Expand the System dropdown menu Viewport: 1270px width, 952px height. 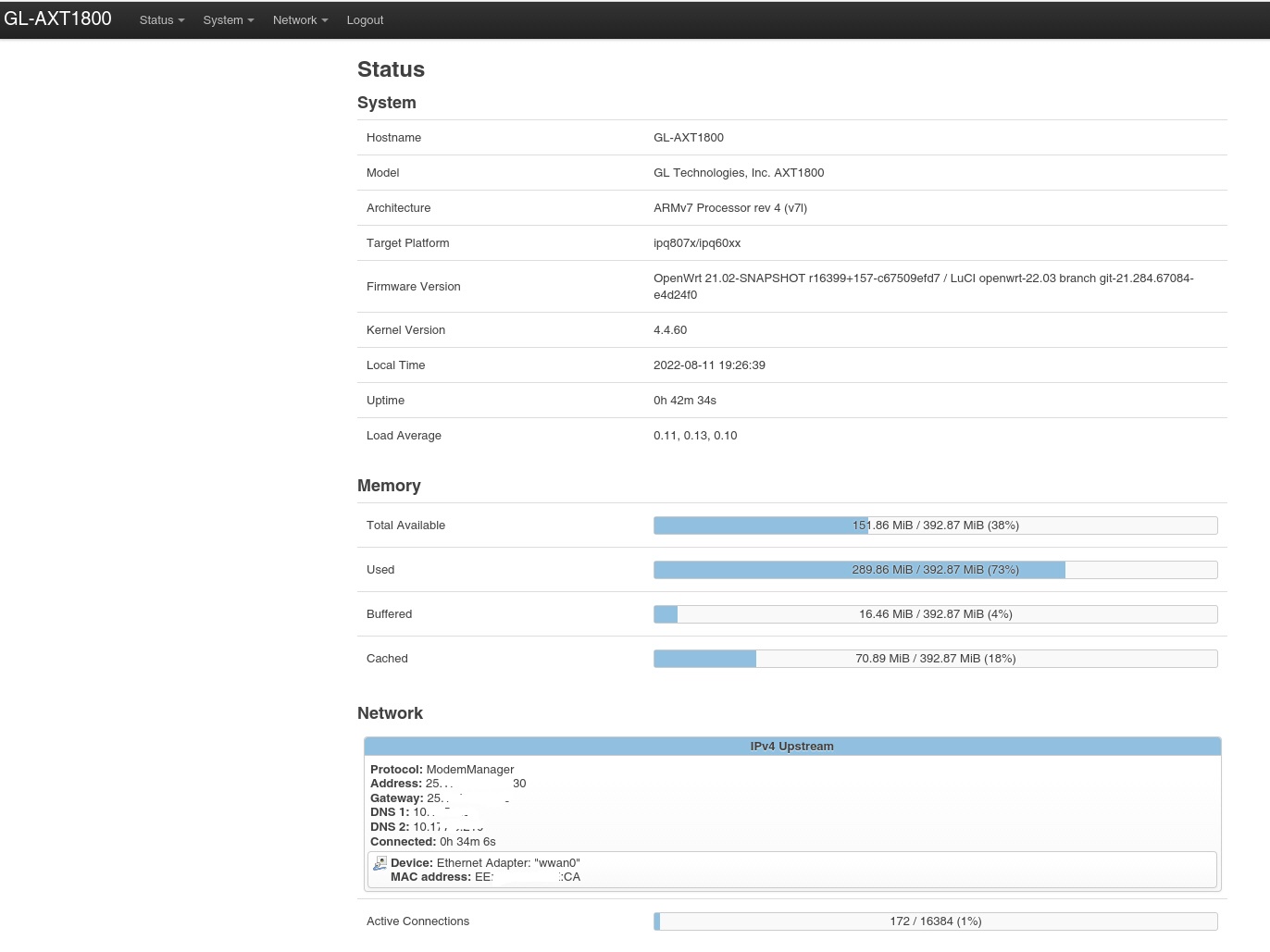tap(228, 20)
